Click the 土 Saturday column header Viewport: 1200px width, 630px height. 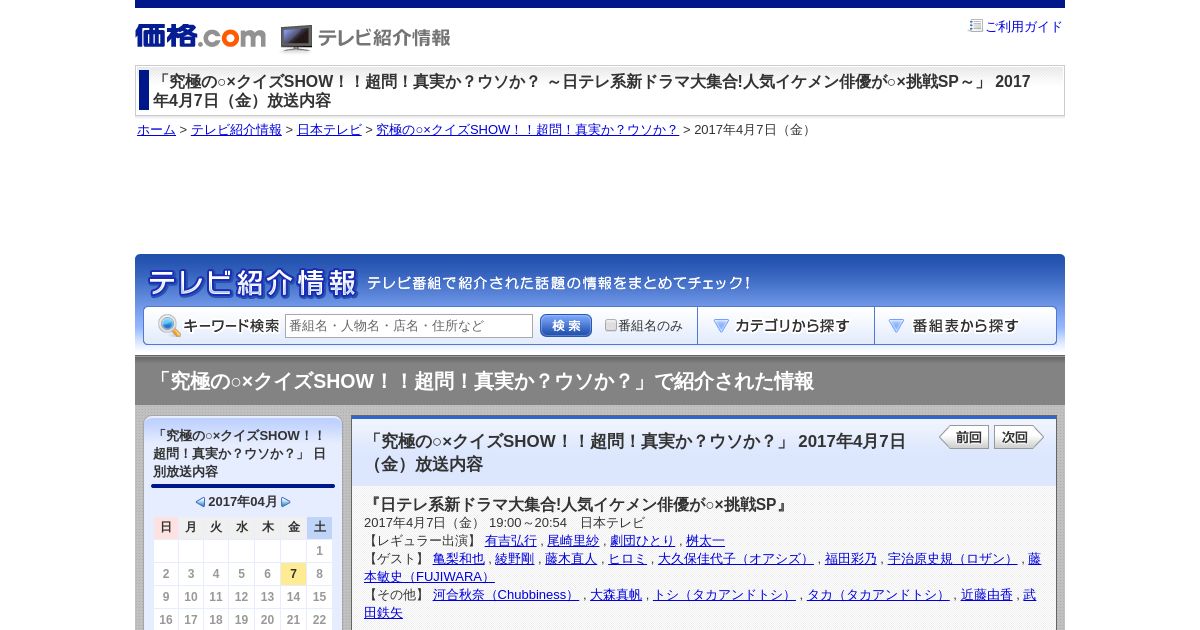(x=319, y=528)
